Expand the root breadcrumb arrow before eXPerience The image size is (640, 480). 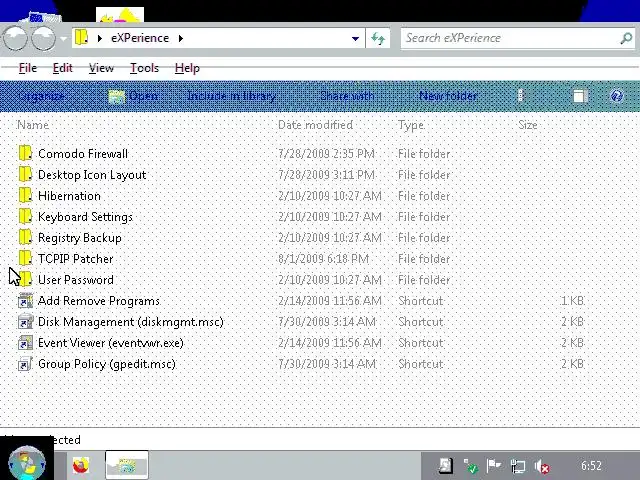tap(100, 38)
